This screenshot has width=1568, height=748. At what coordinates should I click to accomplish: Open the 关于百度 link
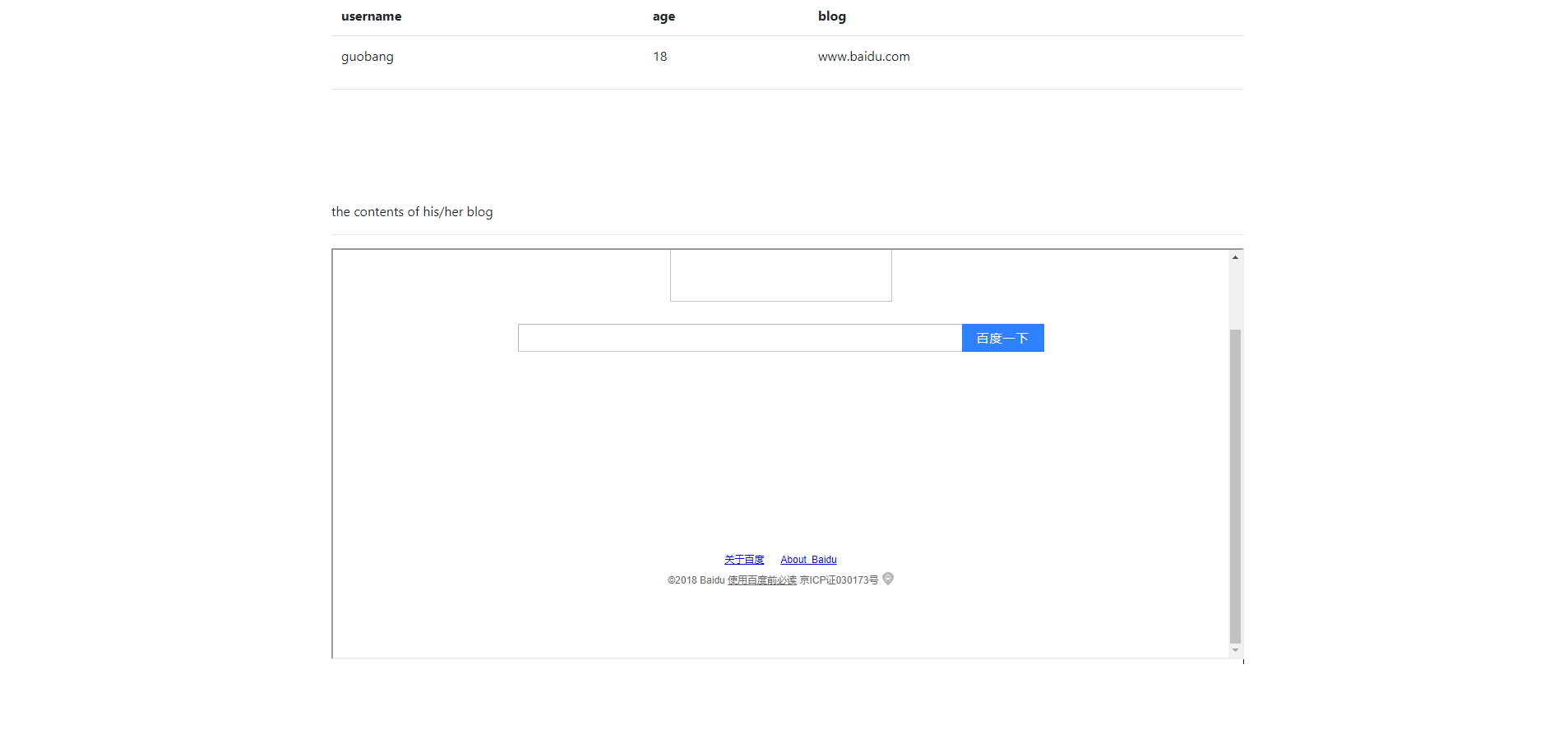(744, 560)
